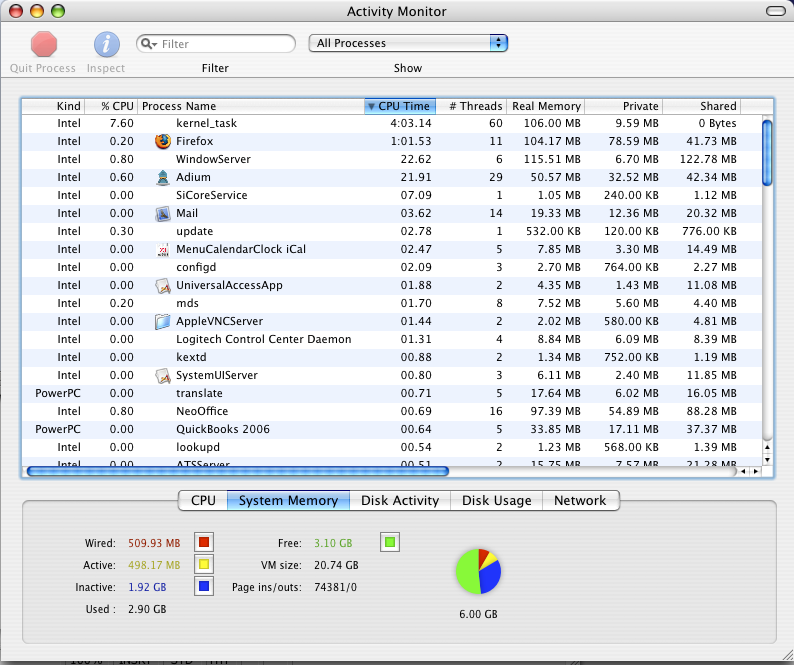Switch to the CPU tab

coord(203,500)
